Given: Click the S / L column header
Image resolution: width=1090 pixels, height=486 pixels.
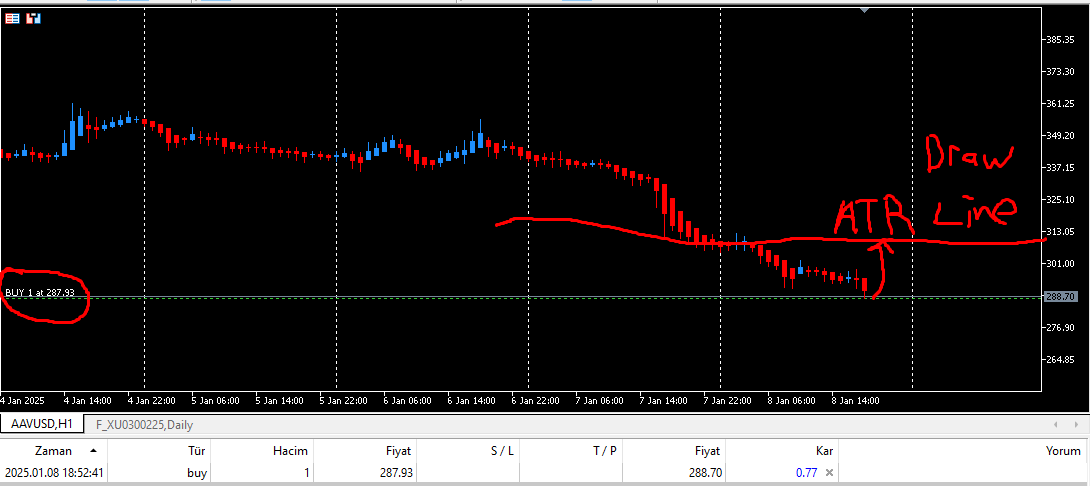Looking at the screenshot, I should point(502,451).
